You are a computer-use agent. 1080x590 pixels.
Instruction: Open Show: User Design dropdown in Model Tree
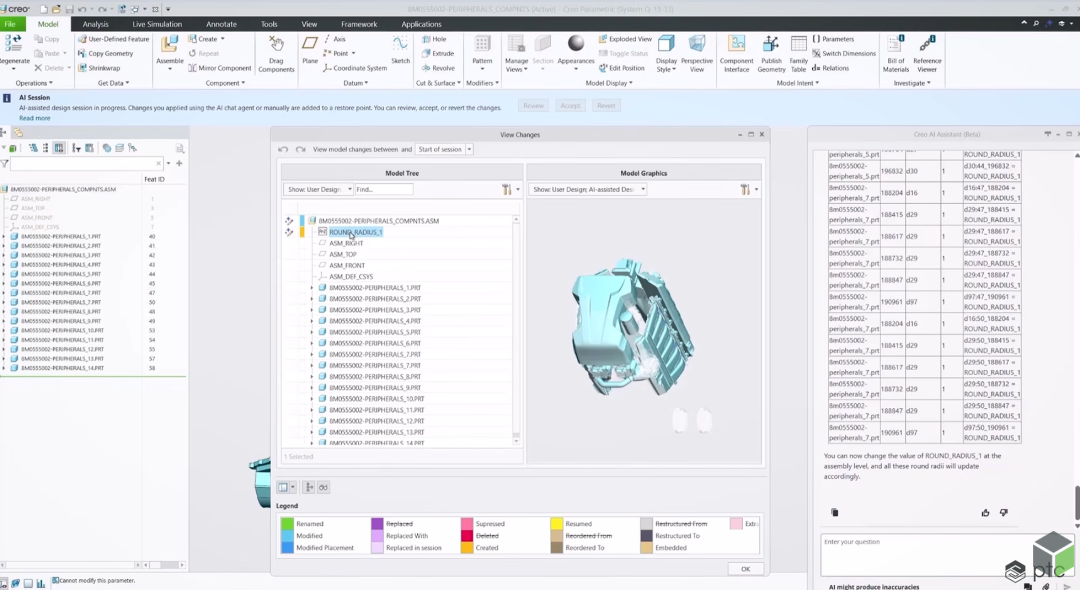pos(318,189)
